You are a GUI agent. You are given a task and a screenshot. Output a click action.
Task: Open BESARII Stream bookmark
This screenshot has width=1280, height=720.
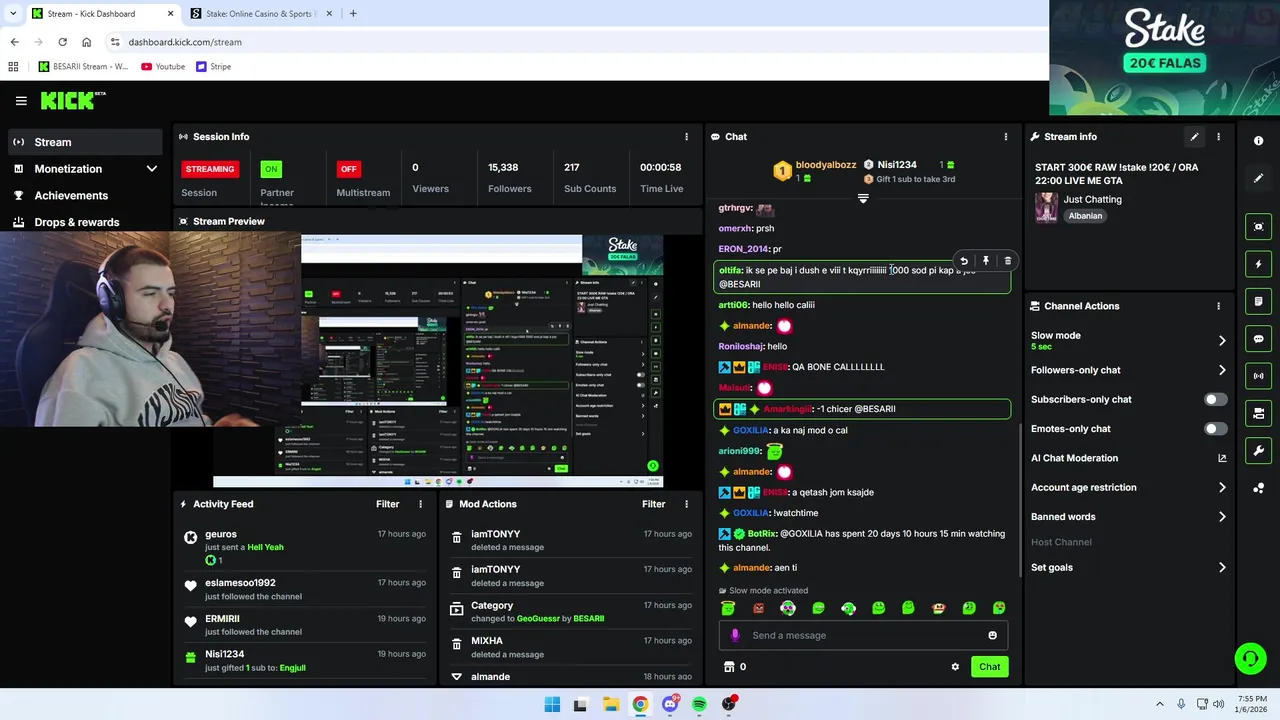83,67
